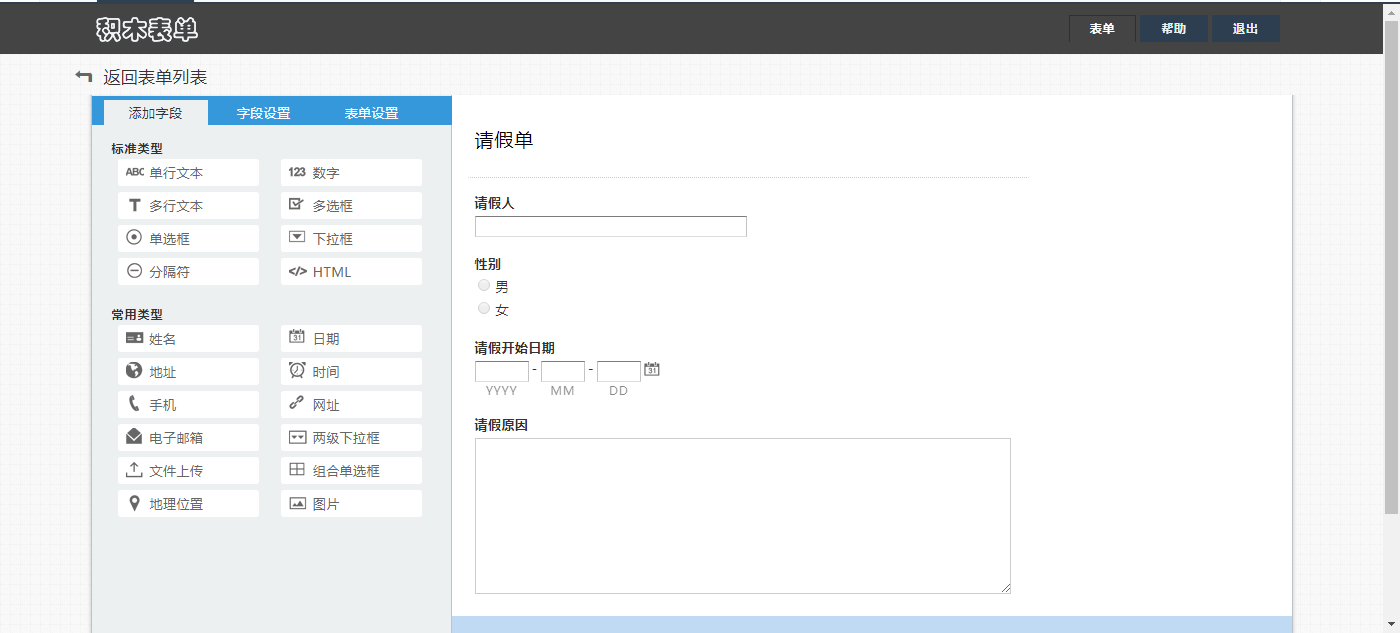
Task: Go back via 返回表单列表 link
Action: [x=155, y=77]
